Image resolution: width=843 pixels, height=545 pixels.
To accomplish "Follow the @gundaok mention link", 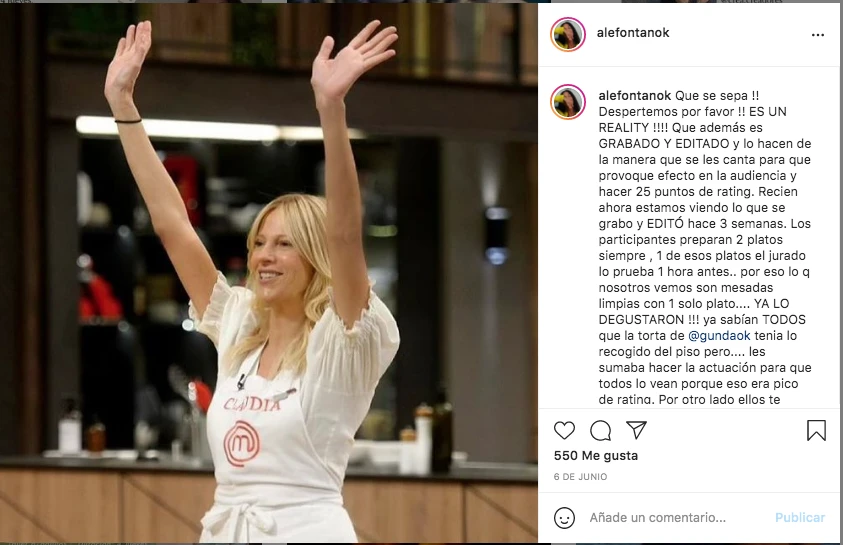I will click(x=719, y=336).
